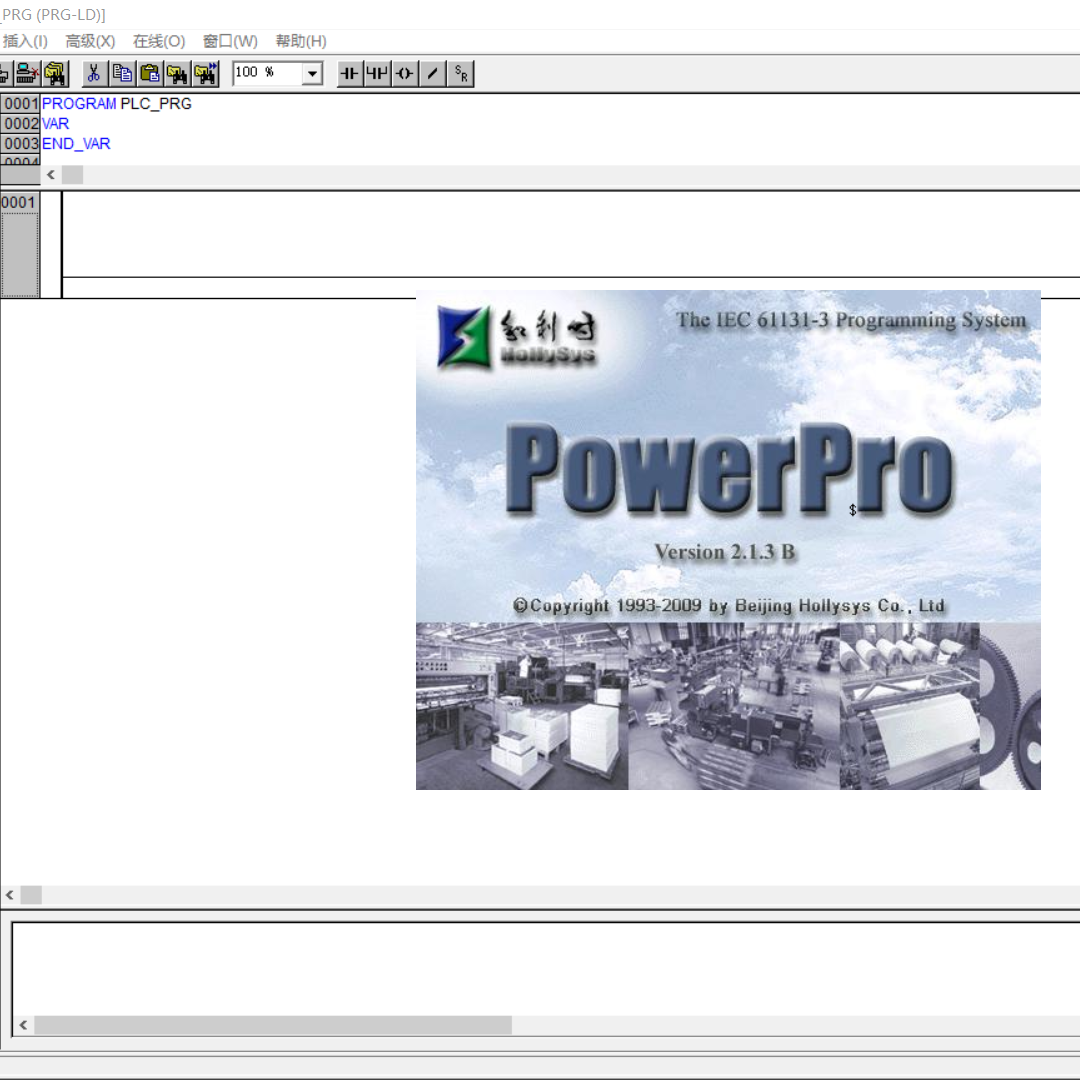Open the 帮助(H) menu
Viewport: 1080px width, 1080px height.
click(x=300, y=41)
